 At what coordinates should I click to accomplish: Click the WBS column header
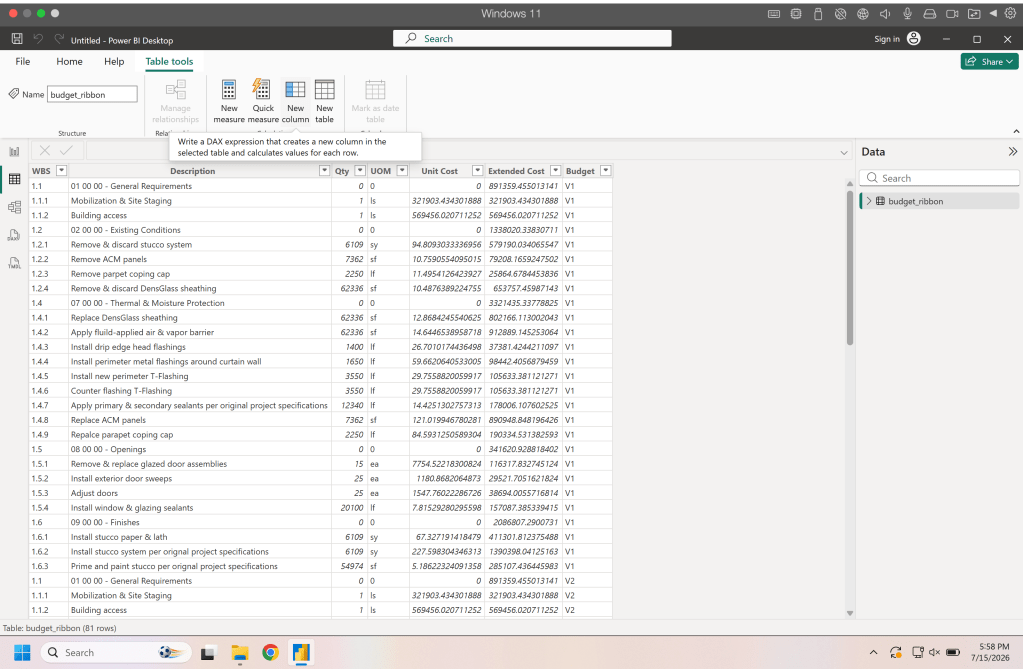pos(41,170)
